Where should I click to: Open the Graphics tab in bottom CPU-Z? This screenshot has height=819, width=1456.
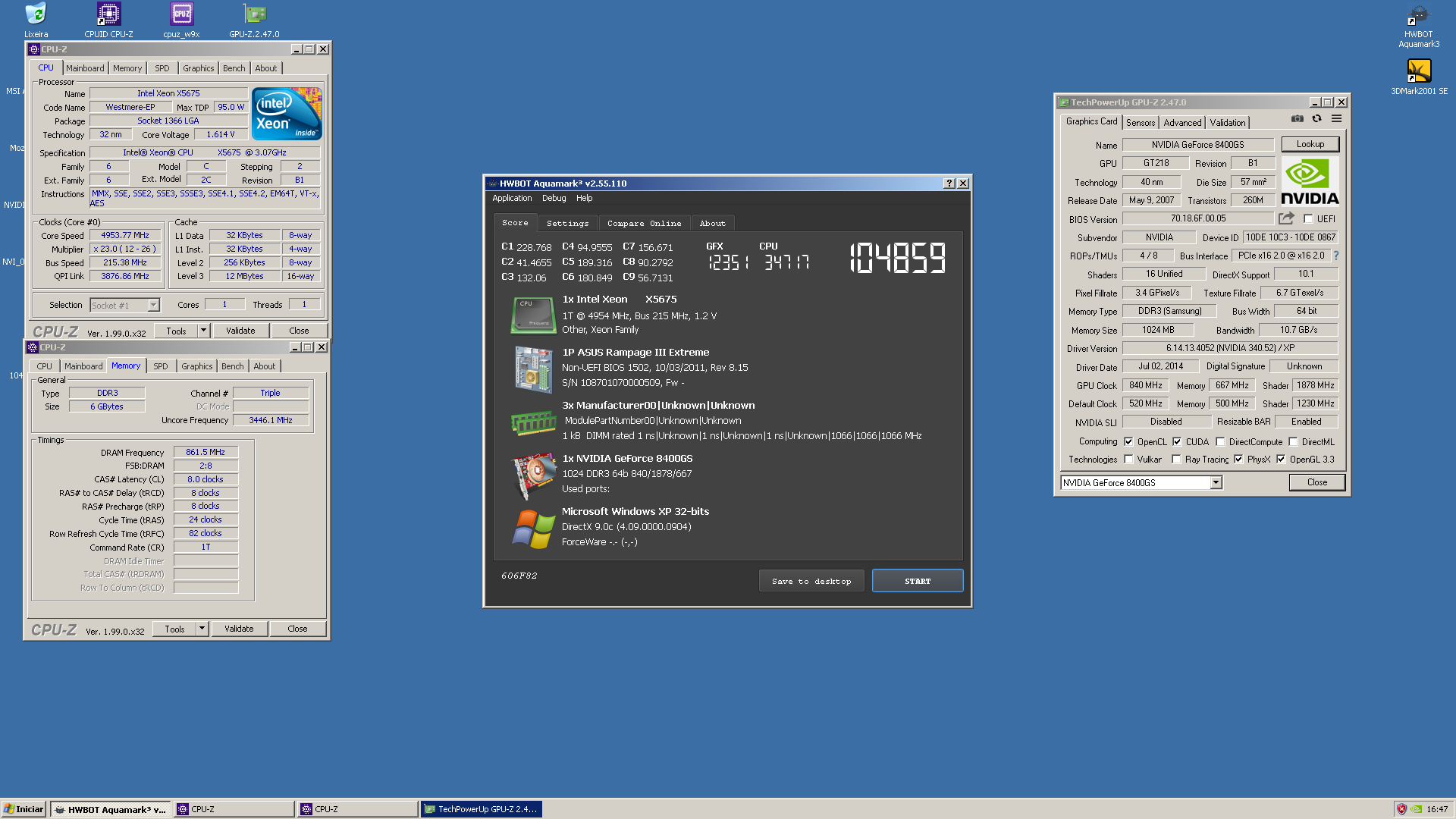click(197, 366)
